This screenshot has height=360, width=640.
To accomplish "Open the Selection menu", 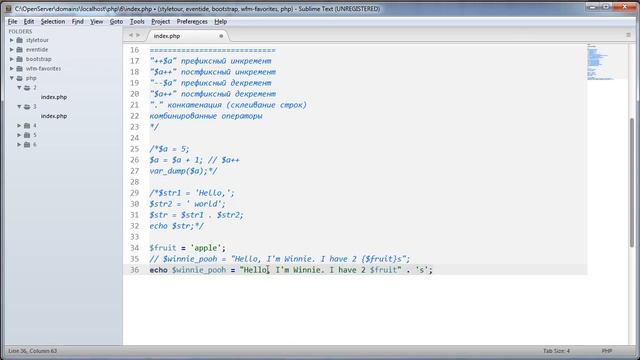I will (x=53, y=22).
